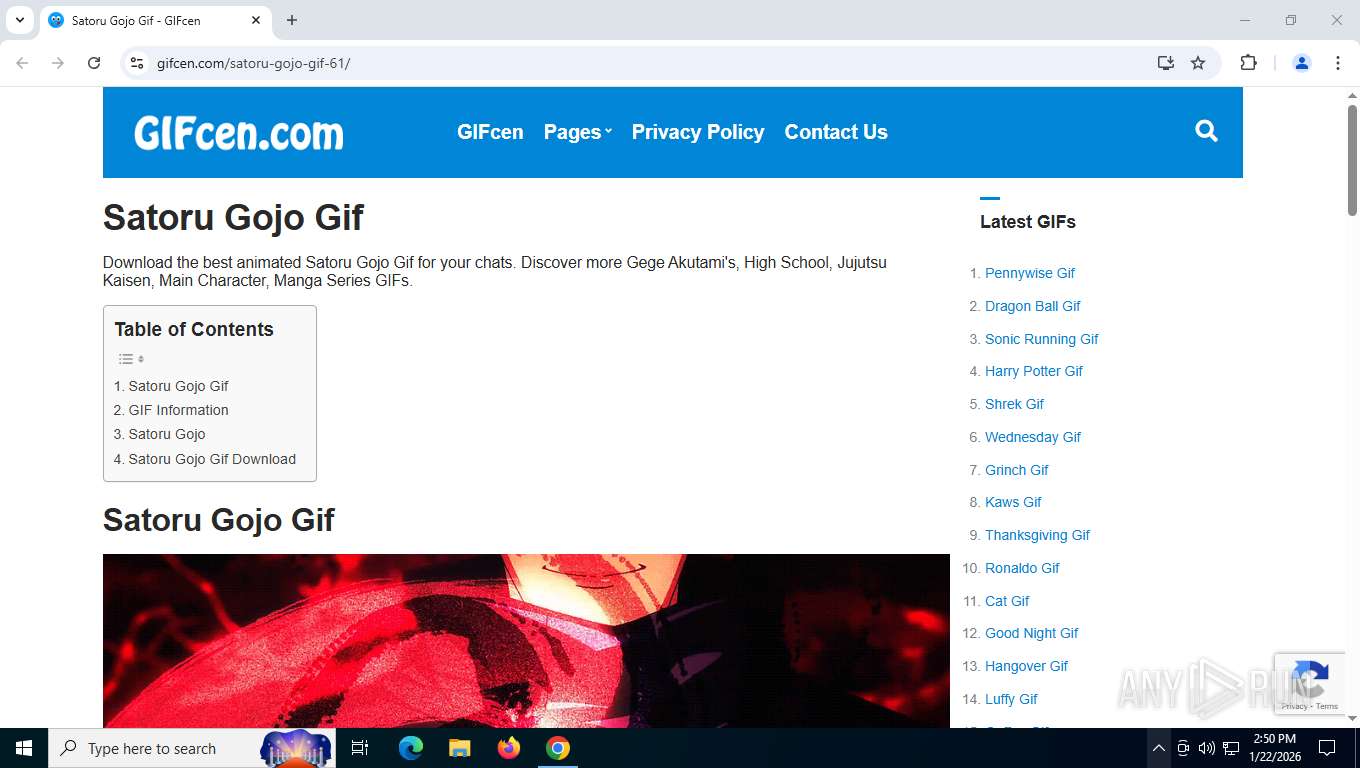Click the install app icon in address bar

point(1166,63)
